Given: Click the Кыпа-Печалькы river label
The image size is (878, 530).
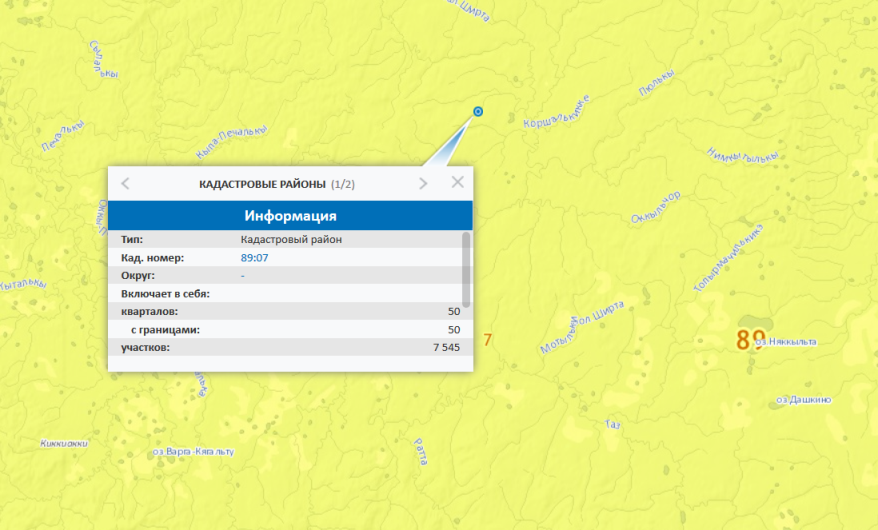Looking at the screenshot, I should [232, 142].
